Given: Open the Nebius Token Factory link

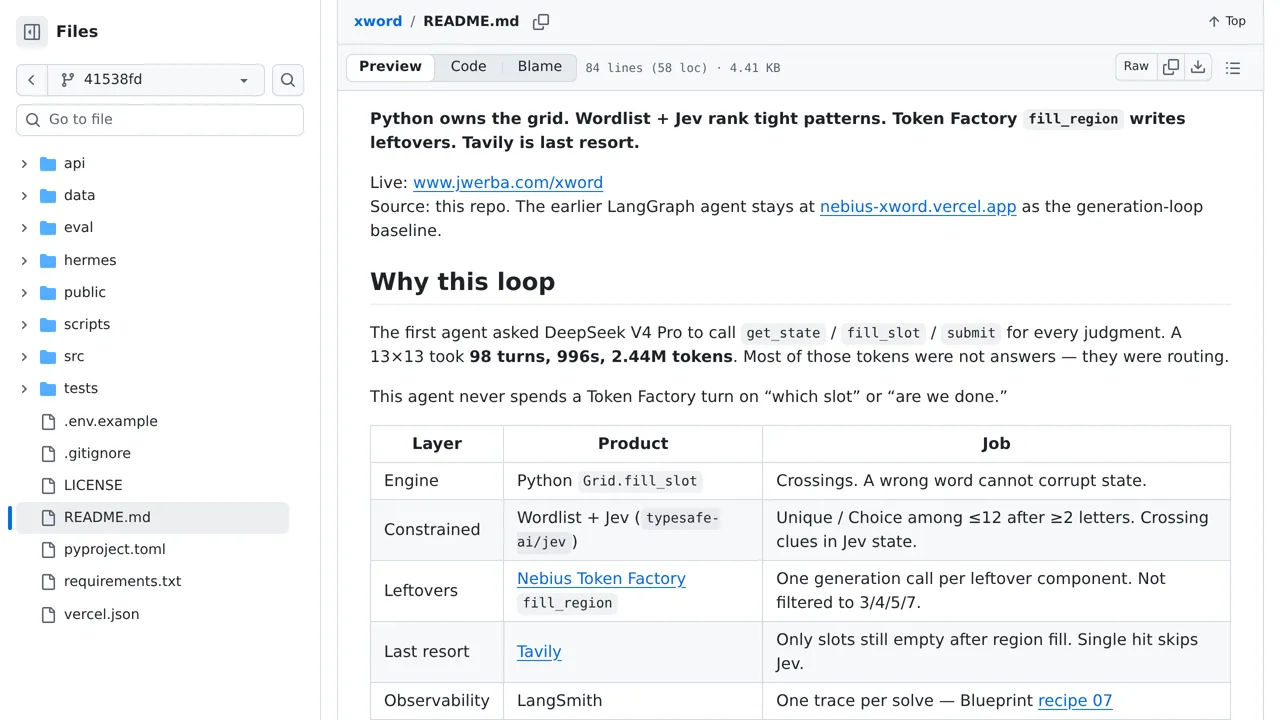Looking at the screenshot, I should pyautogui.click(x=601, y=578).
